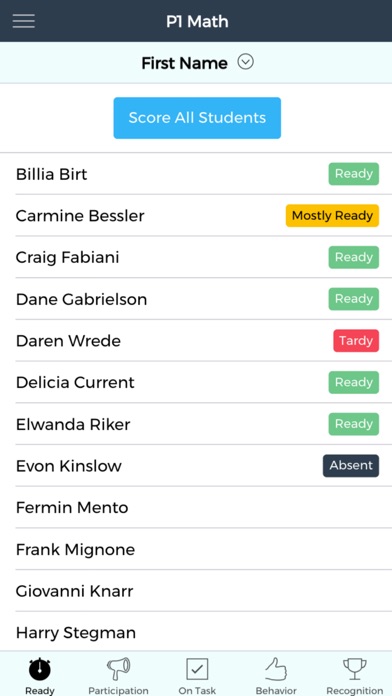The width and height of the screenshot is (392, 696).
Task: Expand the First Name sort chevron
Action: tap(245, 62)
